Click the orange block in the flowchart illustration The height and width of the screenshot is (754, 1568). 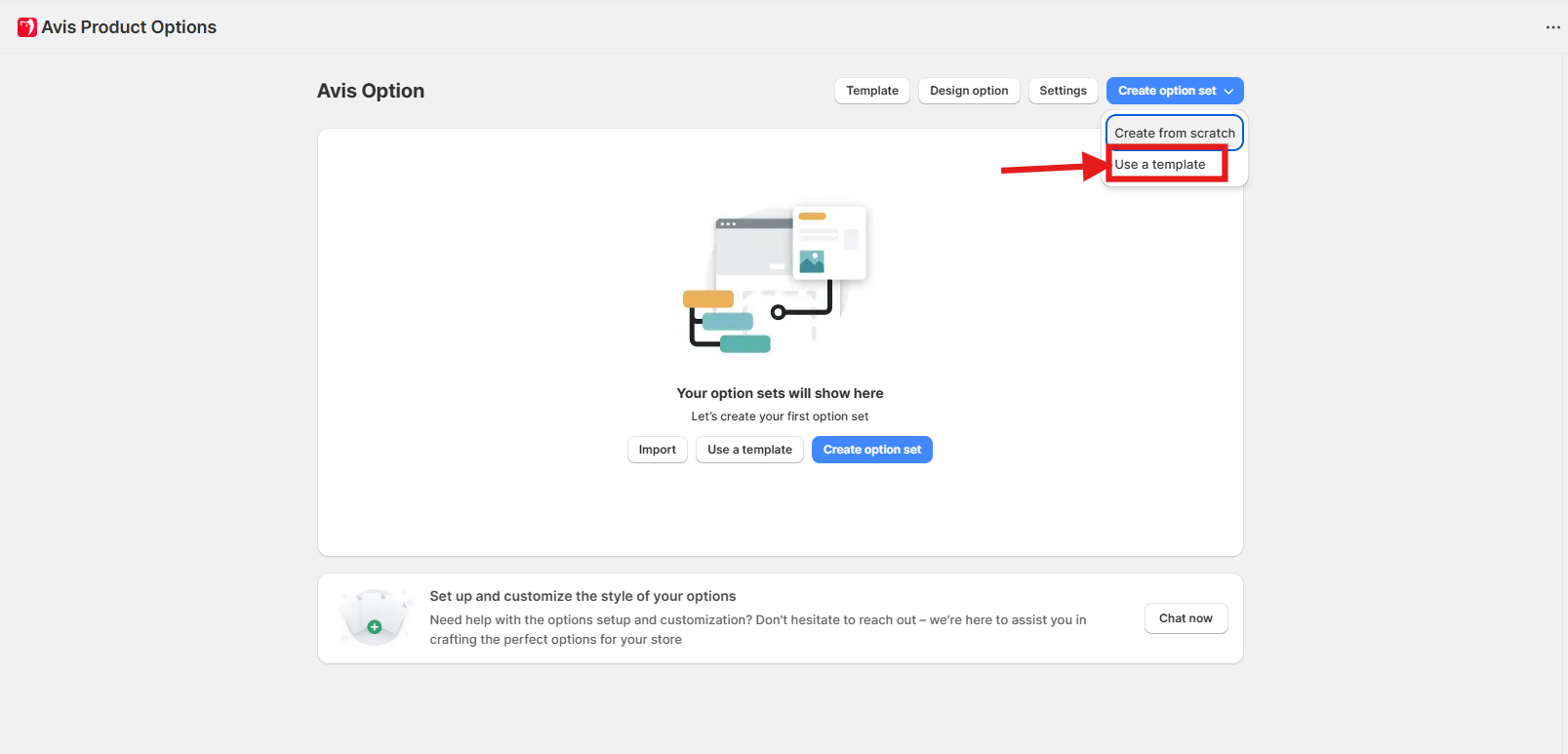coord(707,298)
